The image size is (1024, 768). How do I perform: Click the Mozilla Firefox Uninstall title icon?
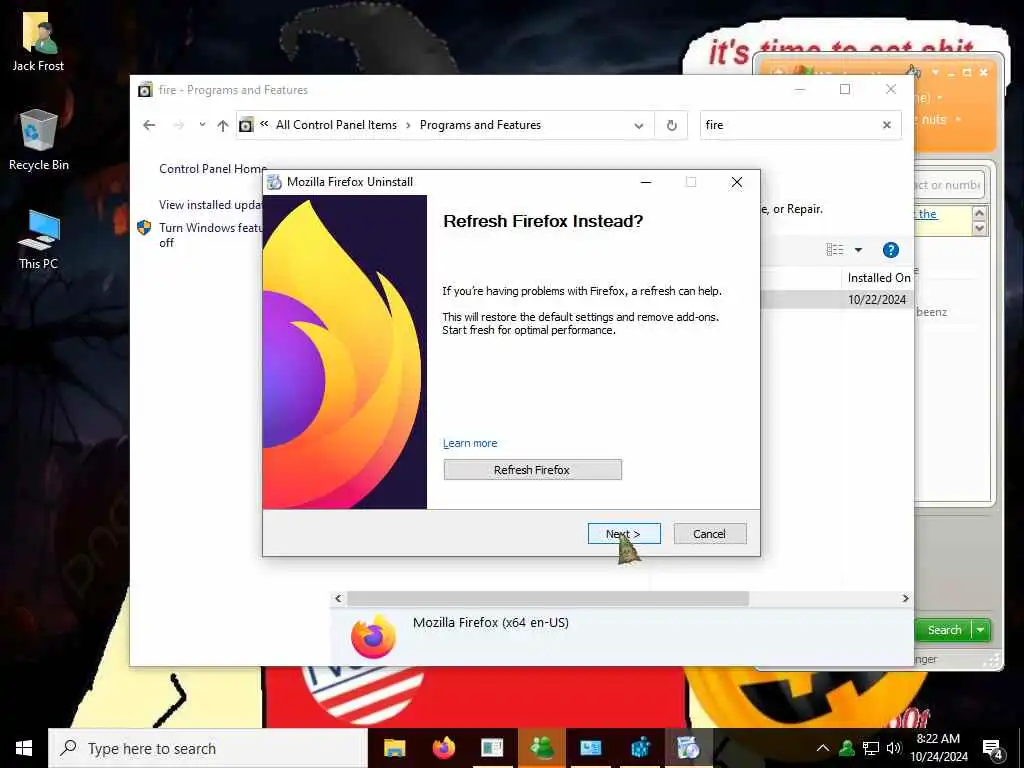click(274, 182)
